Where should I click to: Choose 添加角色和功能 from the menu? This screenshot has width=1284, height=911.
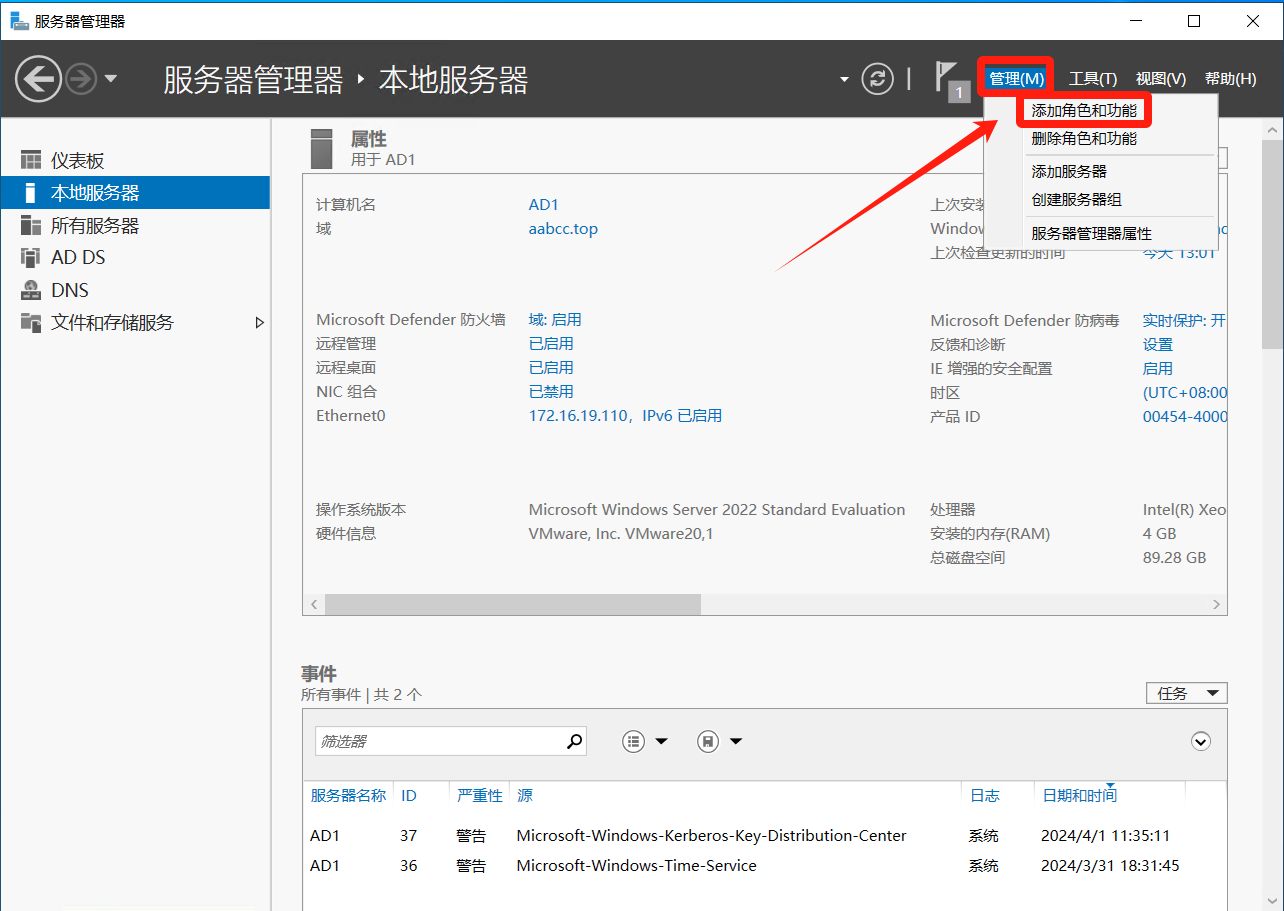click(1084, 110)
